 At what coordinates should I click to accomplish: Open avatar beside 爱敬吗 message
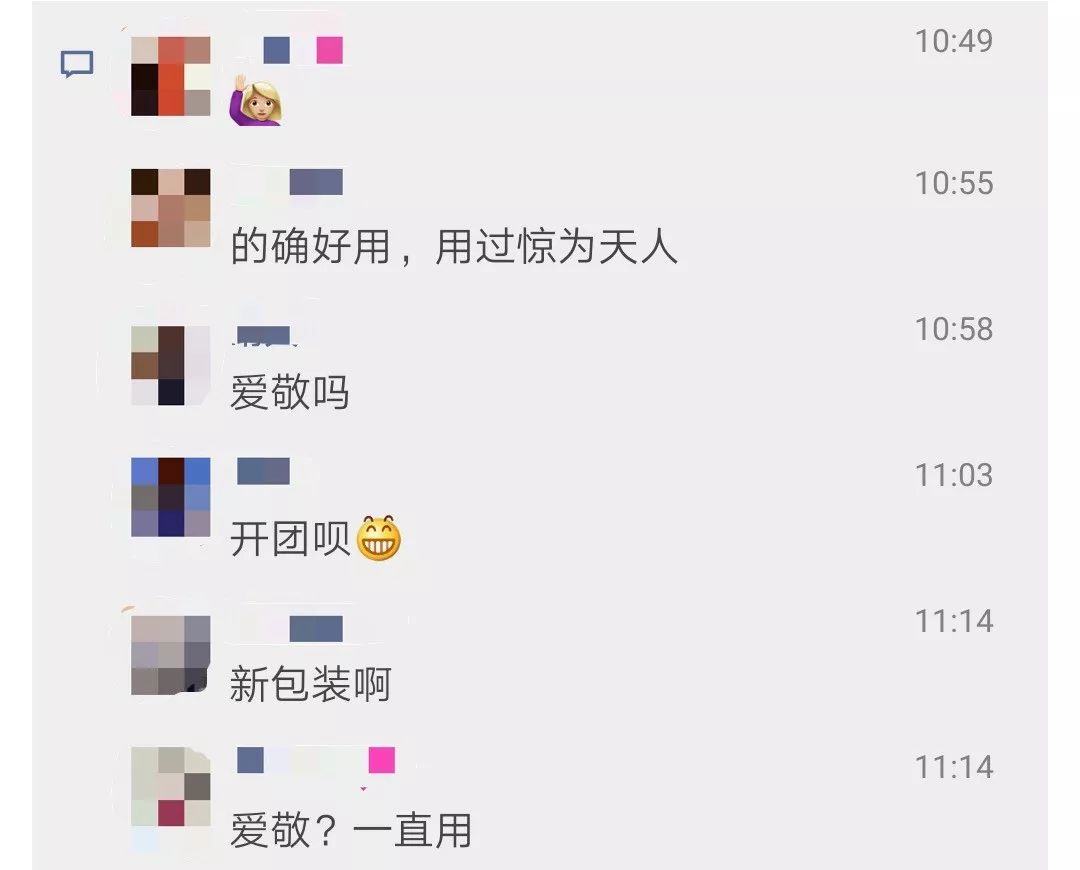(171, 365)
